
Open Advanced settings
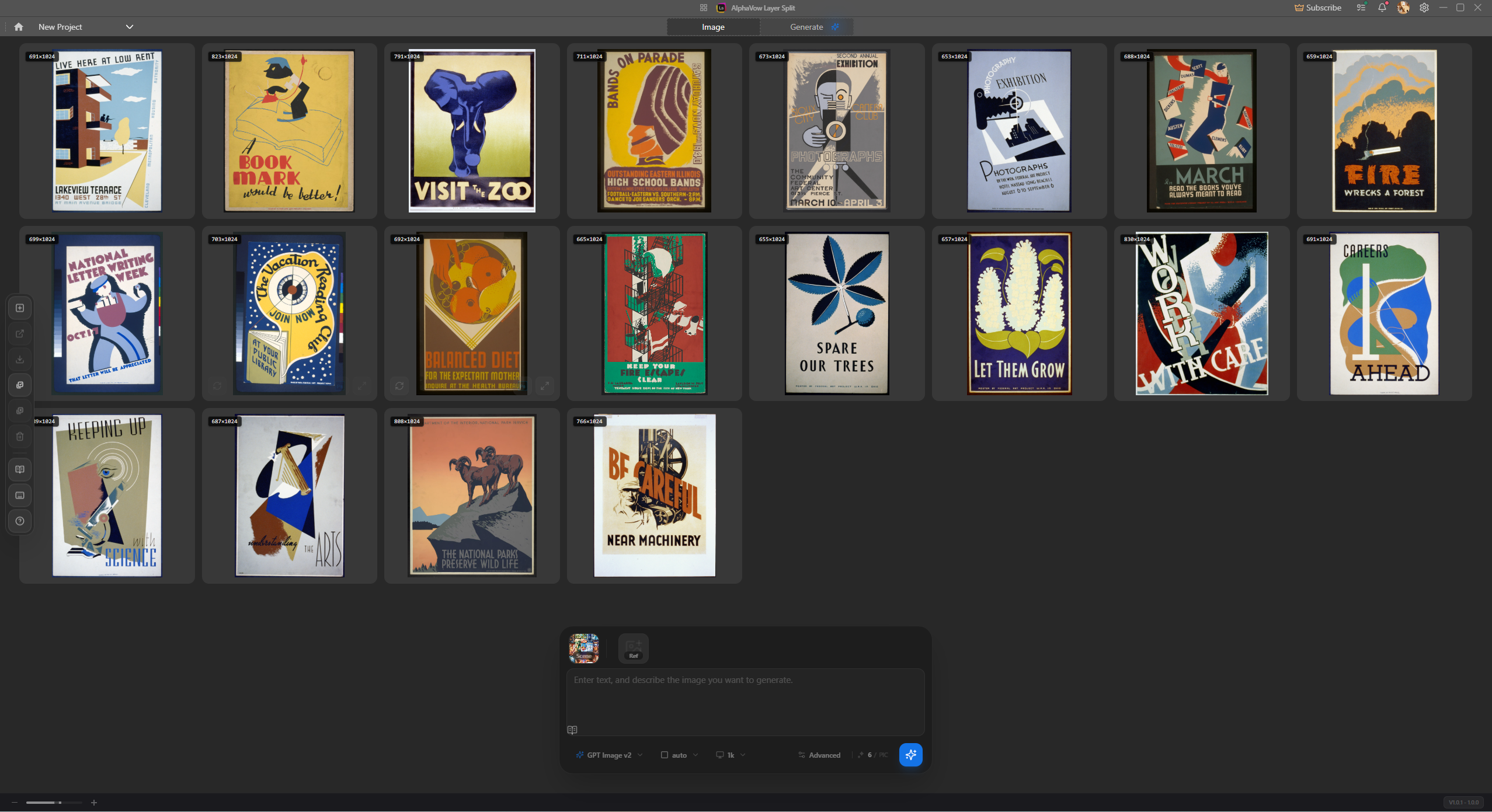tap(819, 755)
